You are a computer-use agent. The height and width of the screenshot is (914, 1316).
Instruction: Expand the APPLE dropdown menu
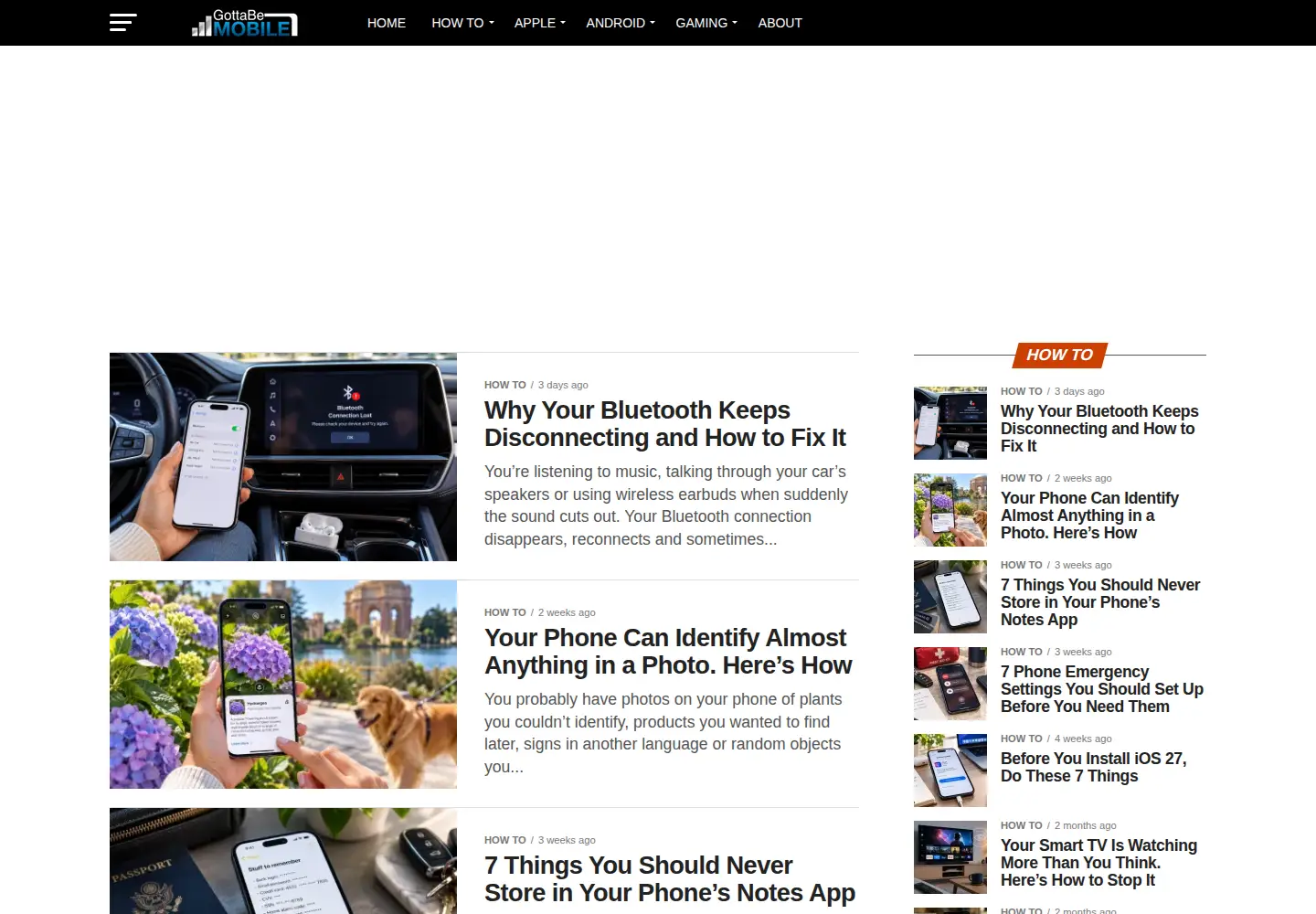tap(539, 23)
